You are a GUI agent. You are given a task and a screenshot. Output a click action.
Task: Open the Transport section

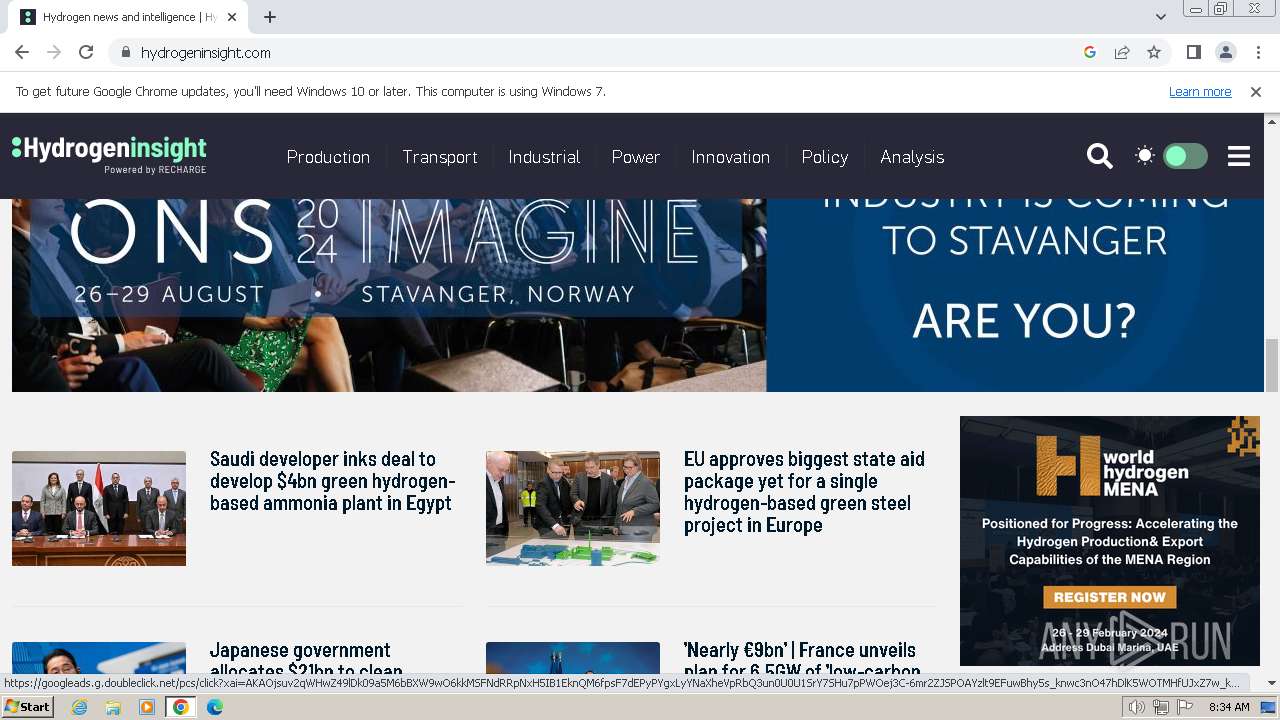(440, 157)
